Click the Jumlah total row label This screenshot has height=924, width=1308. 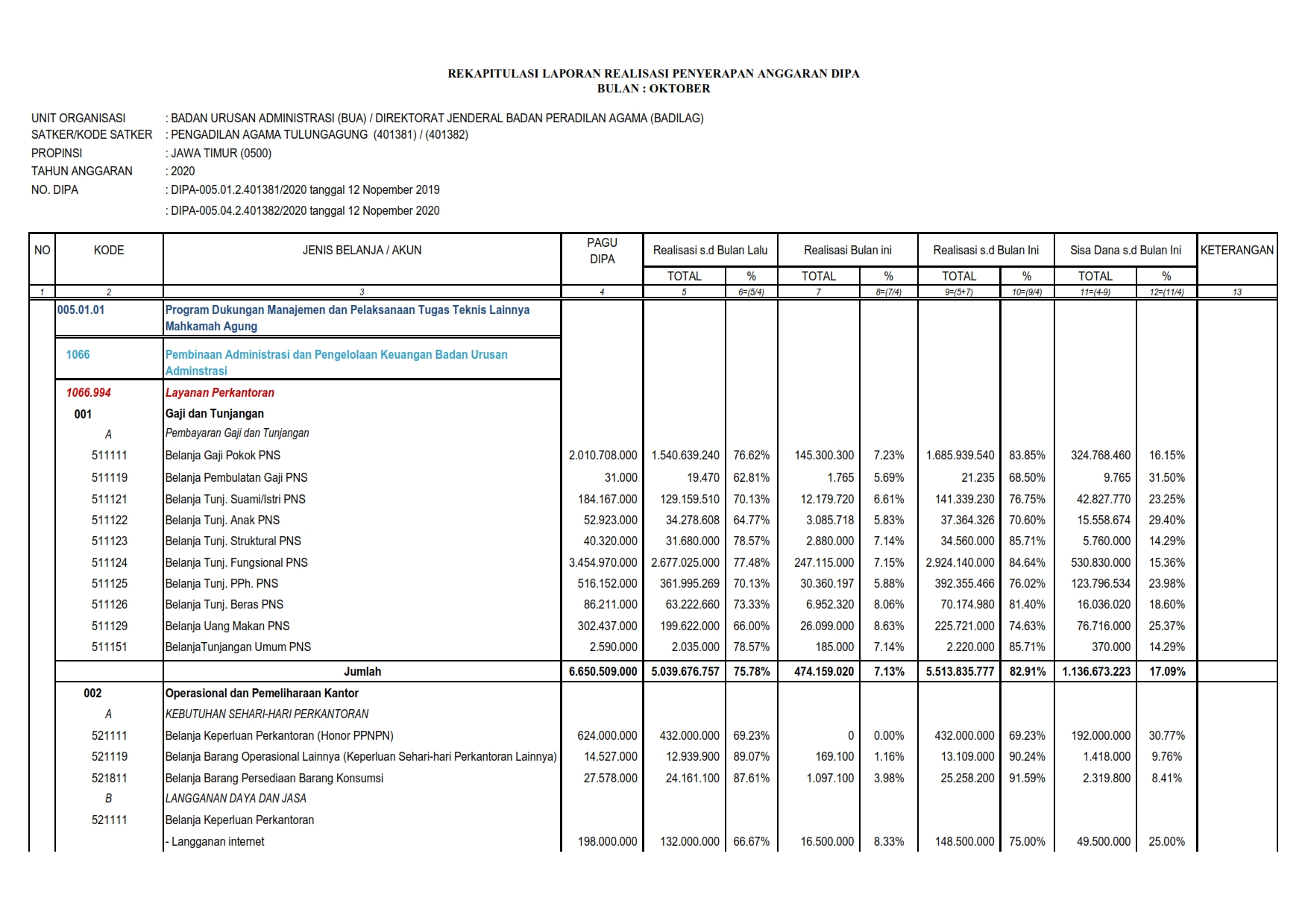tap(362, 671)
